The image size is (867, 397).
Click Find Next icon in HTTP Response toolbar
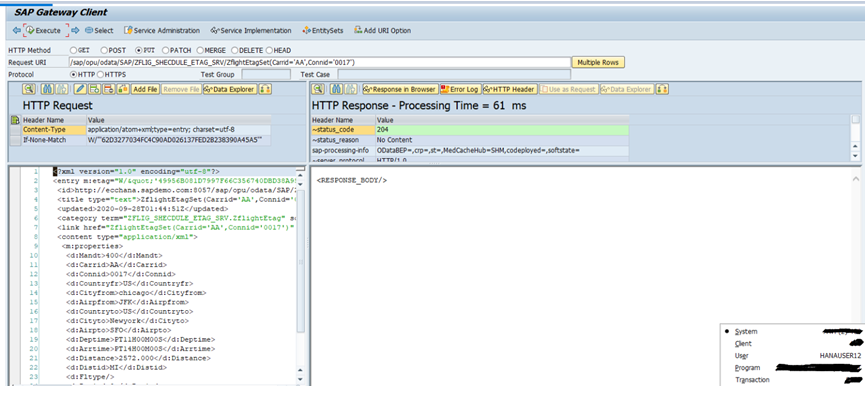click(x=350, y=89)
